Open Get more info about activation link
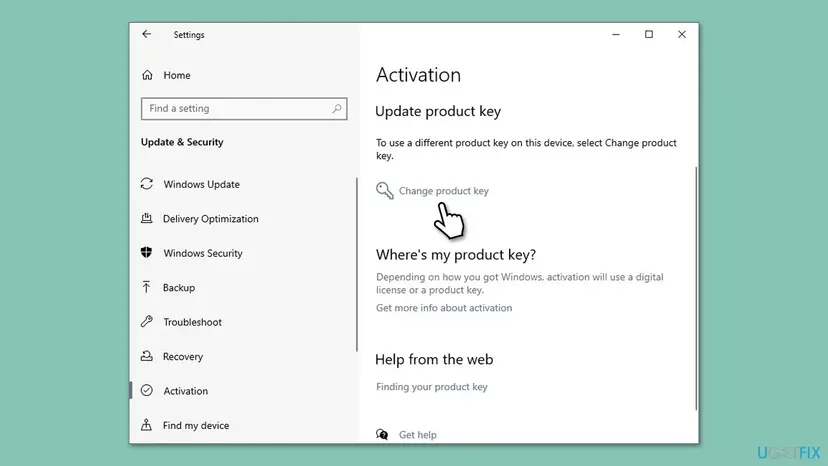This screenshot has height=466, width=828. click(444, 307)
